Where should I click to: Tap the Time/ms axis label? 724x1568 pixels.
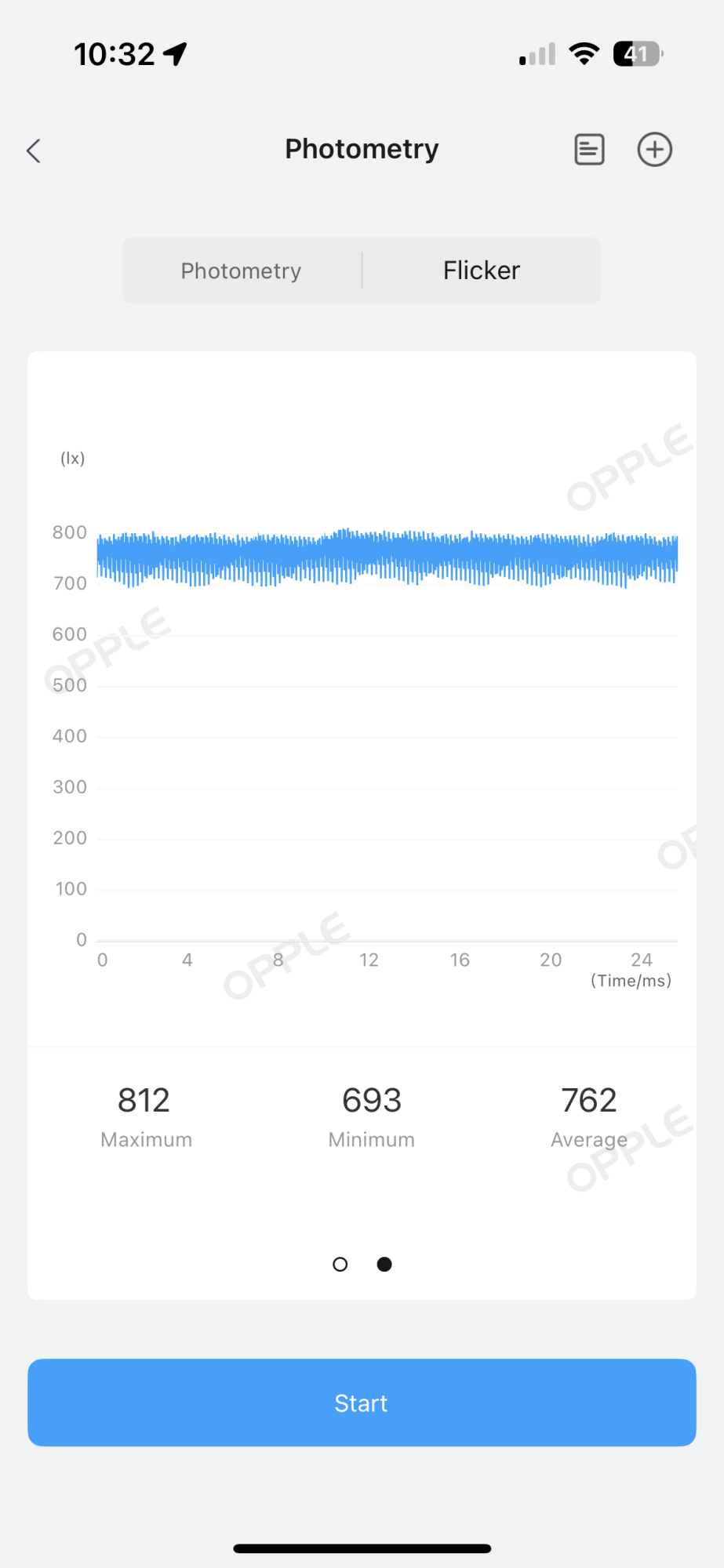click(631, 981)
